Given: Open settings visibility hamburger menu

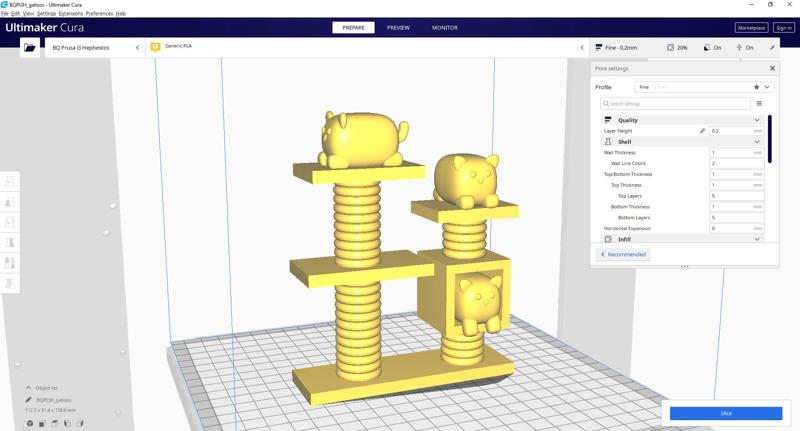Looking at the screenshot, I should (x=759, y=104).
